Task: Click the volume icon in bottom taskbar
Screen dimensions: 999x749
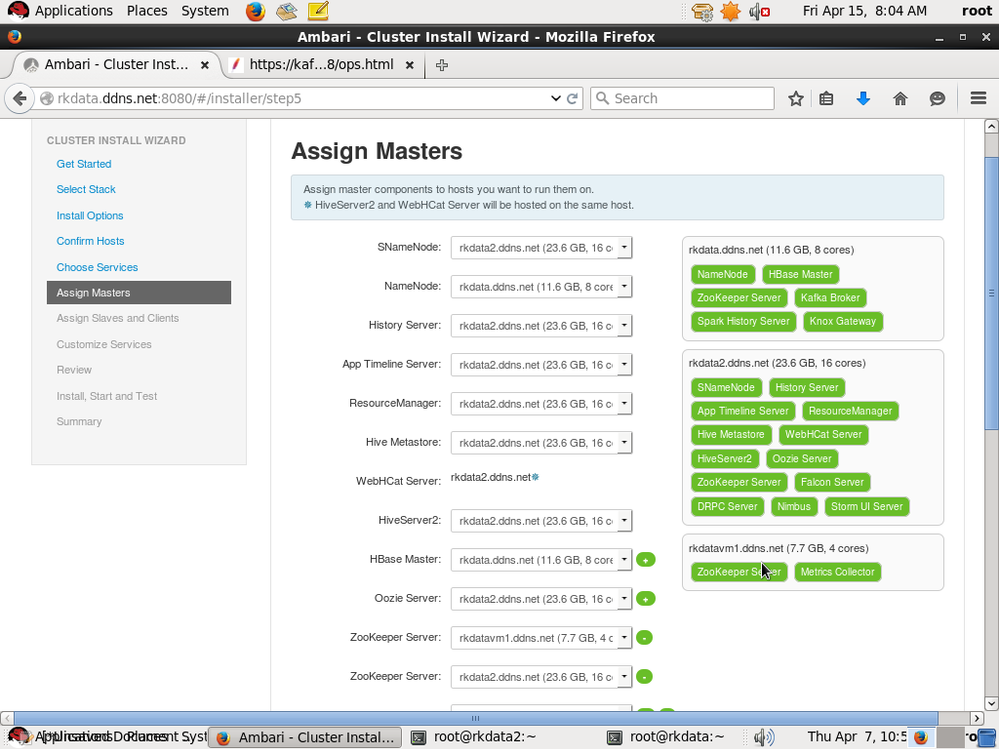Action: (x=763, y=737)
